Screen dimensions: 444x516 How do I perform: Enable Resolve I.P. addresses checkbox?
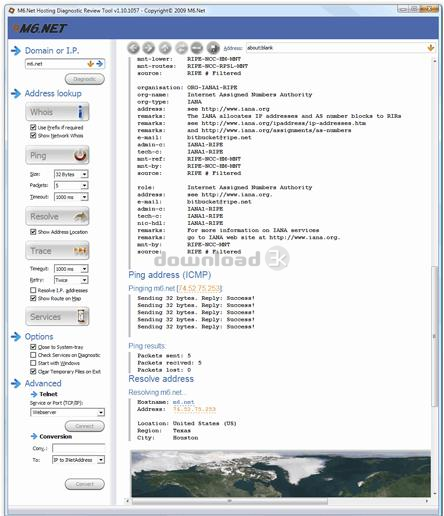coord(33,290)
